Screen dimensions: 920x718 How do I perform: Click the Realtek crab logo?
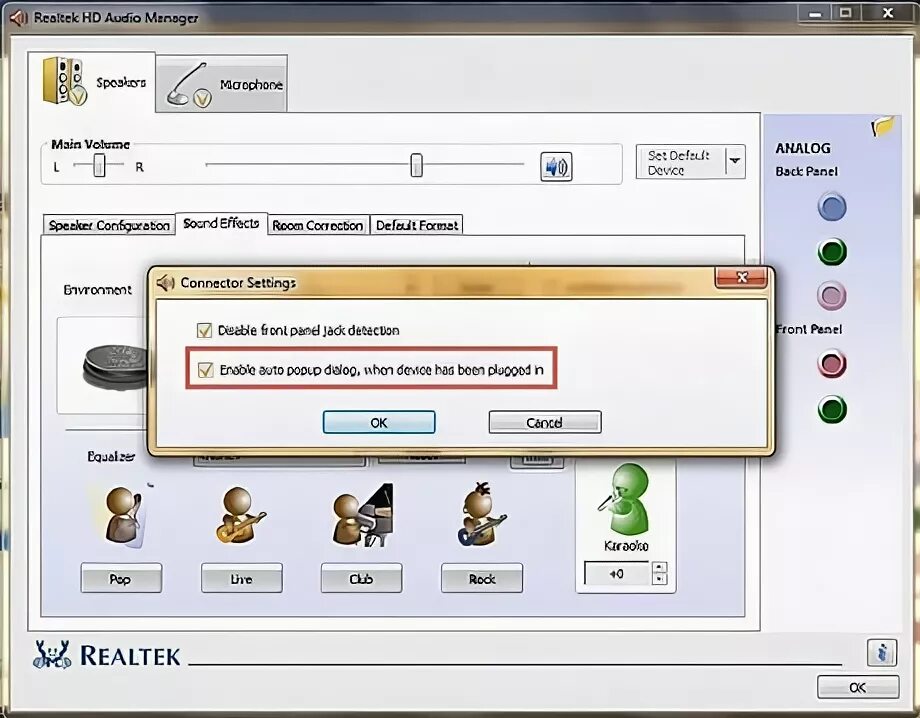click(x=52, y=654)
